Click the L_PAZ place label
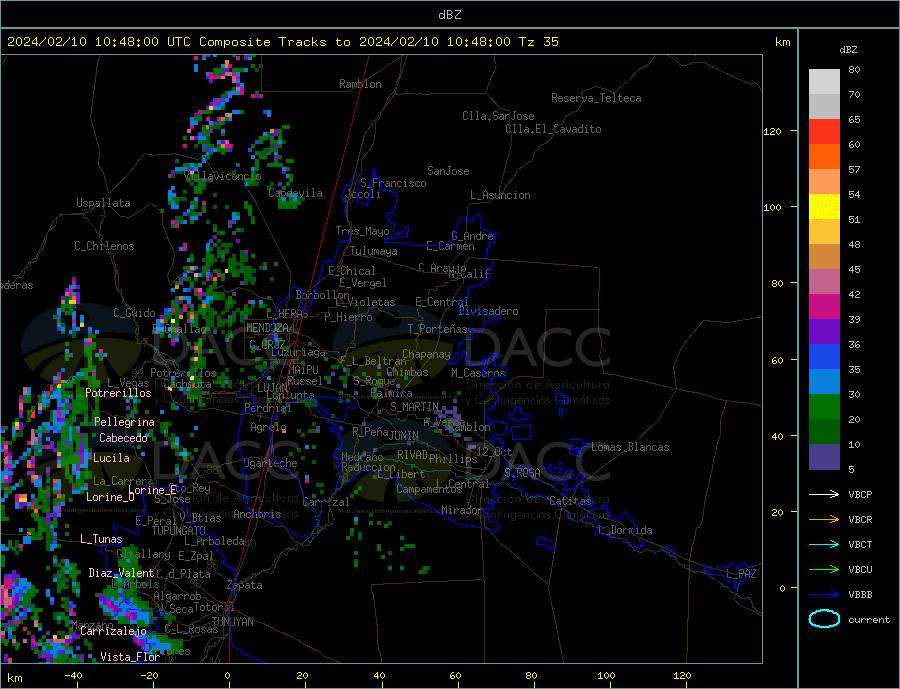Screen dimensions: 900x689 click(x=741, y=574)
